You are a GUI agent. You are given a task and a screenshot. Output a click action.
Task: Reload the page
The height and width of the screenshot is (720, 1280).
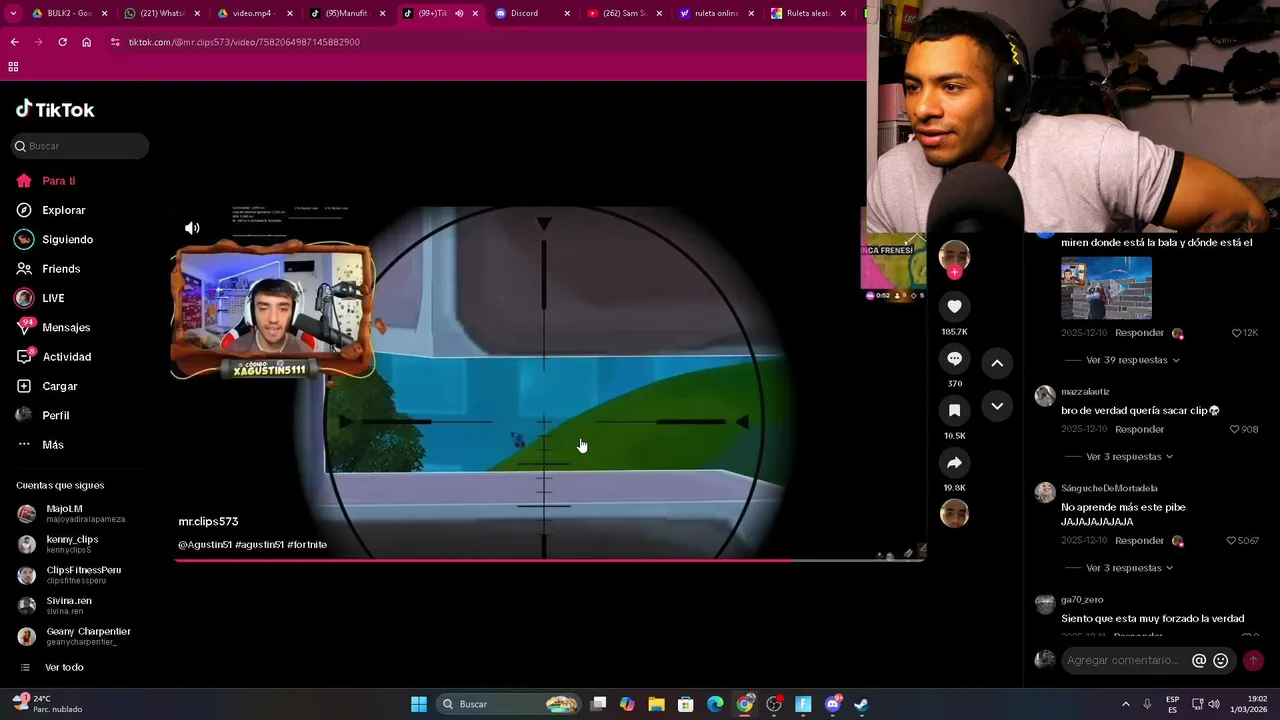62,42
